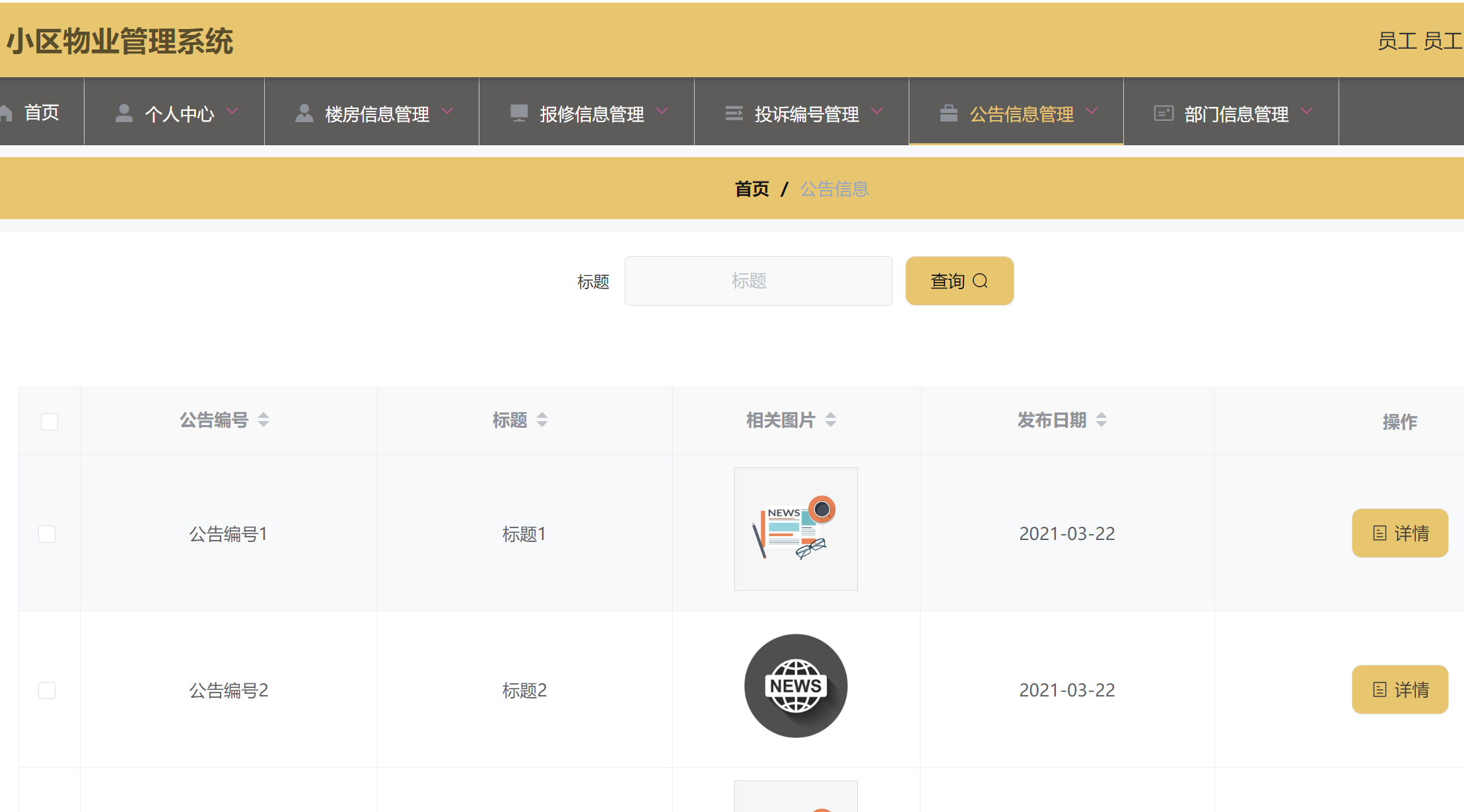The width and height of the screenshot is (1464, 812).
Task: Open the 报修信息管理 dropdown
Action: pos(663,112)
